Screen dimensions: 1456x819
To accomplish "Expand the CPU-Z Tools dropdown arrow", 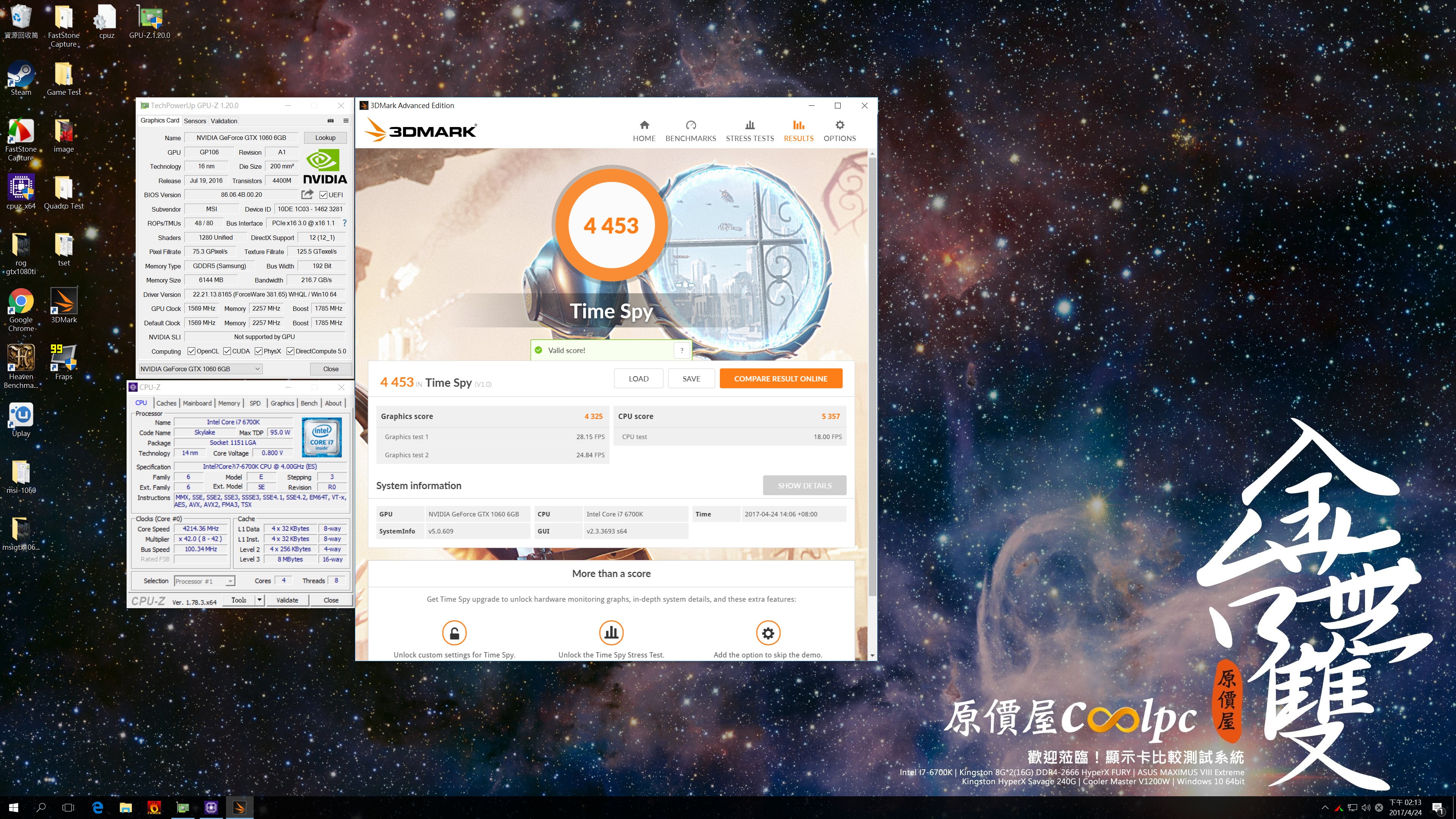I will (259, 600).
